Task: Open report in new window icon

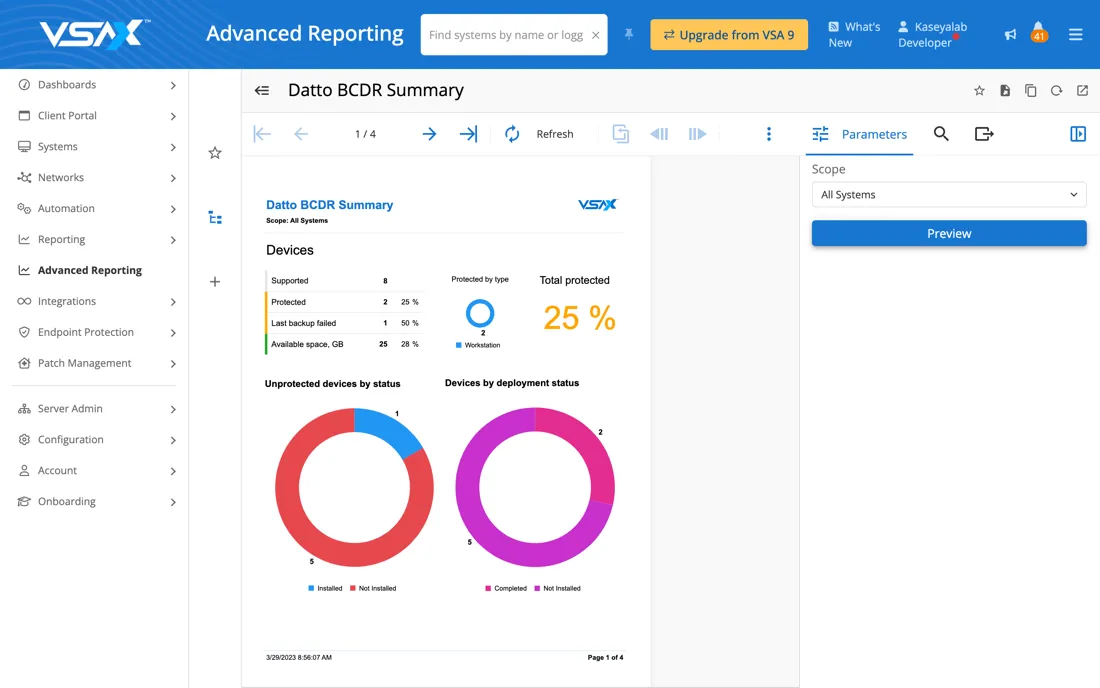Action: point(1082,91)
